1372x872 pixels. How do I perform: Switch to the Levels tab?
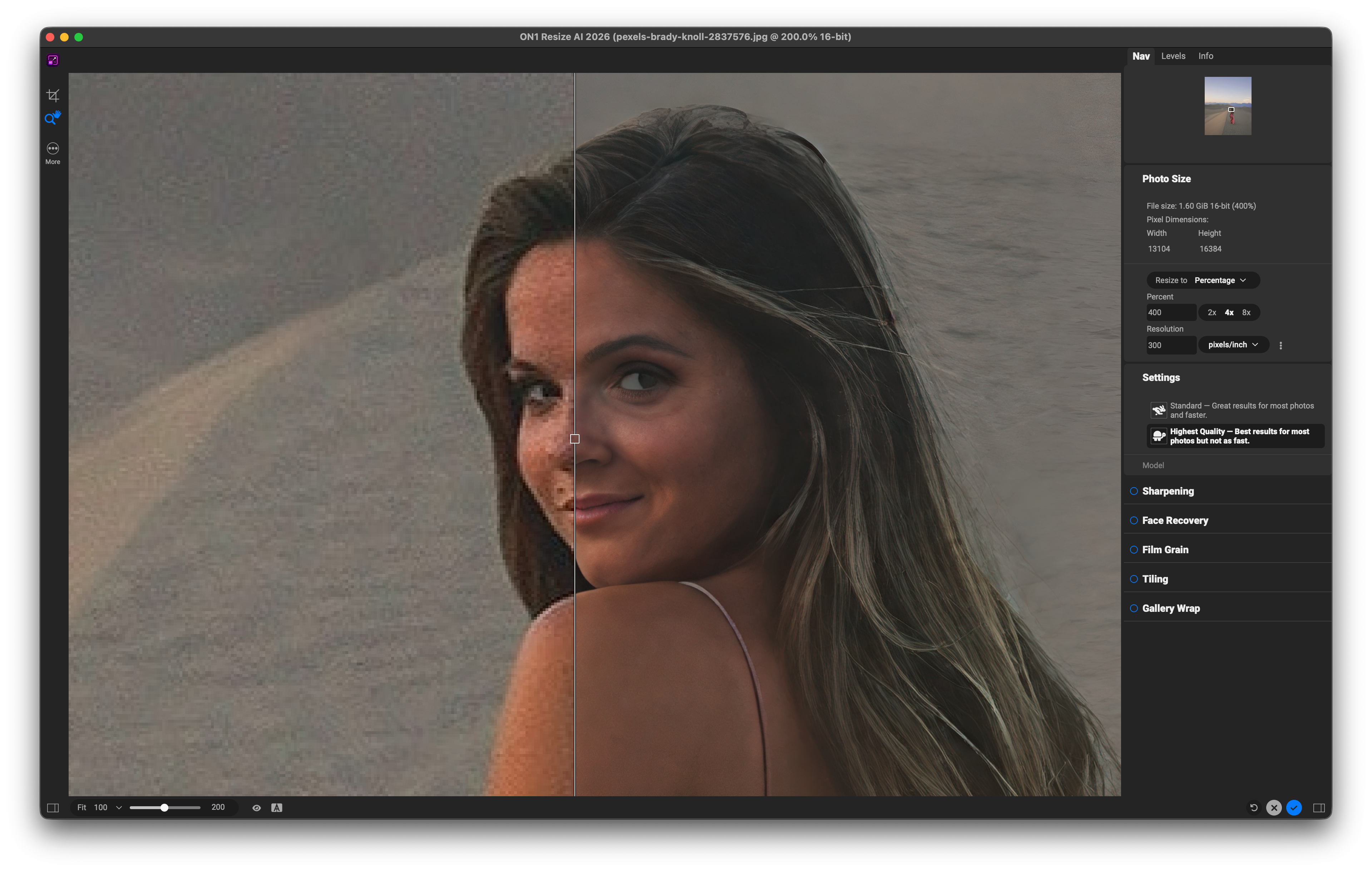(x=1173, y=56)
